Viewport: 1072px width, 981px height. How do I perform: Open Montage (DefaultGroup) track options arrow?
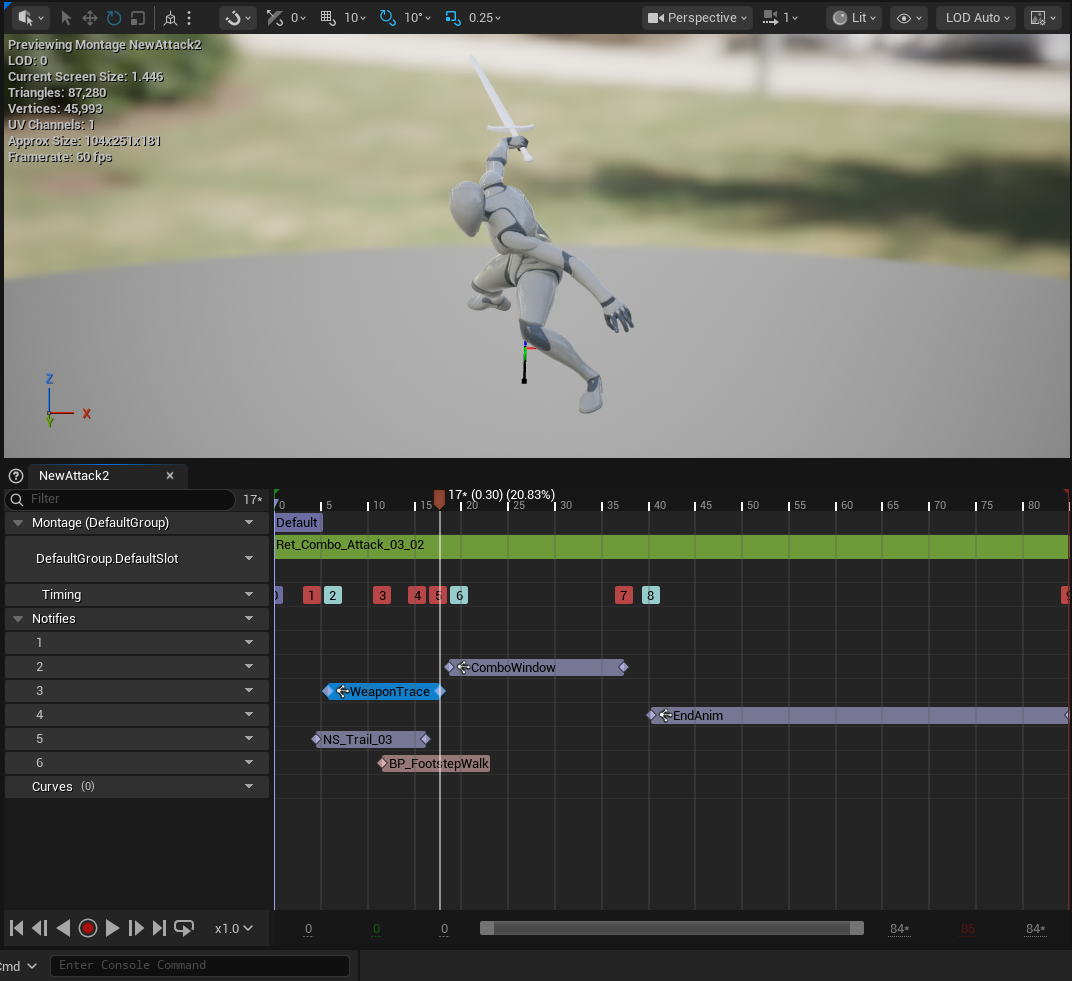pos(249,522)
